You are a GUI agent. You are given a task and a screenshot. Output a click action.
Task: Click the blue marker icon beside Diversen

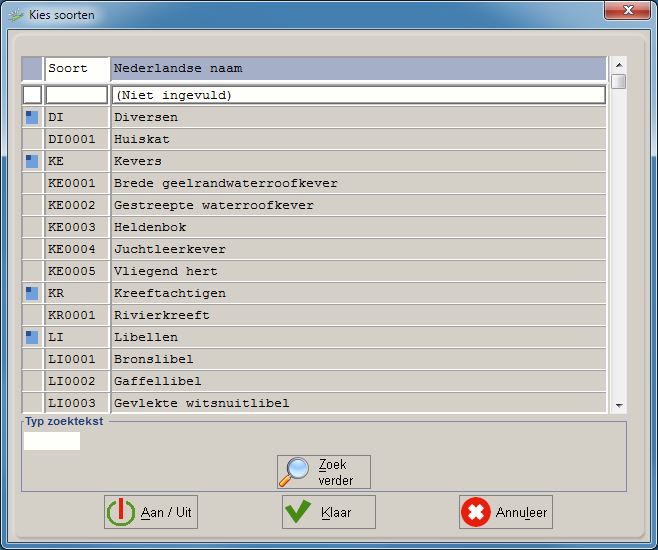32,117
